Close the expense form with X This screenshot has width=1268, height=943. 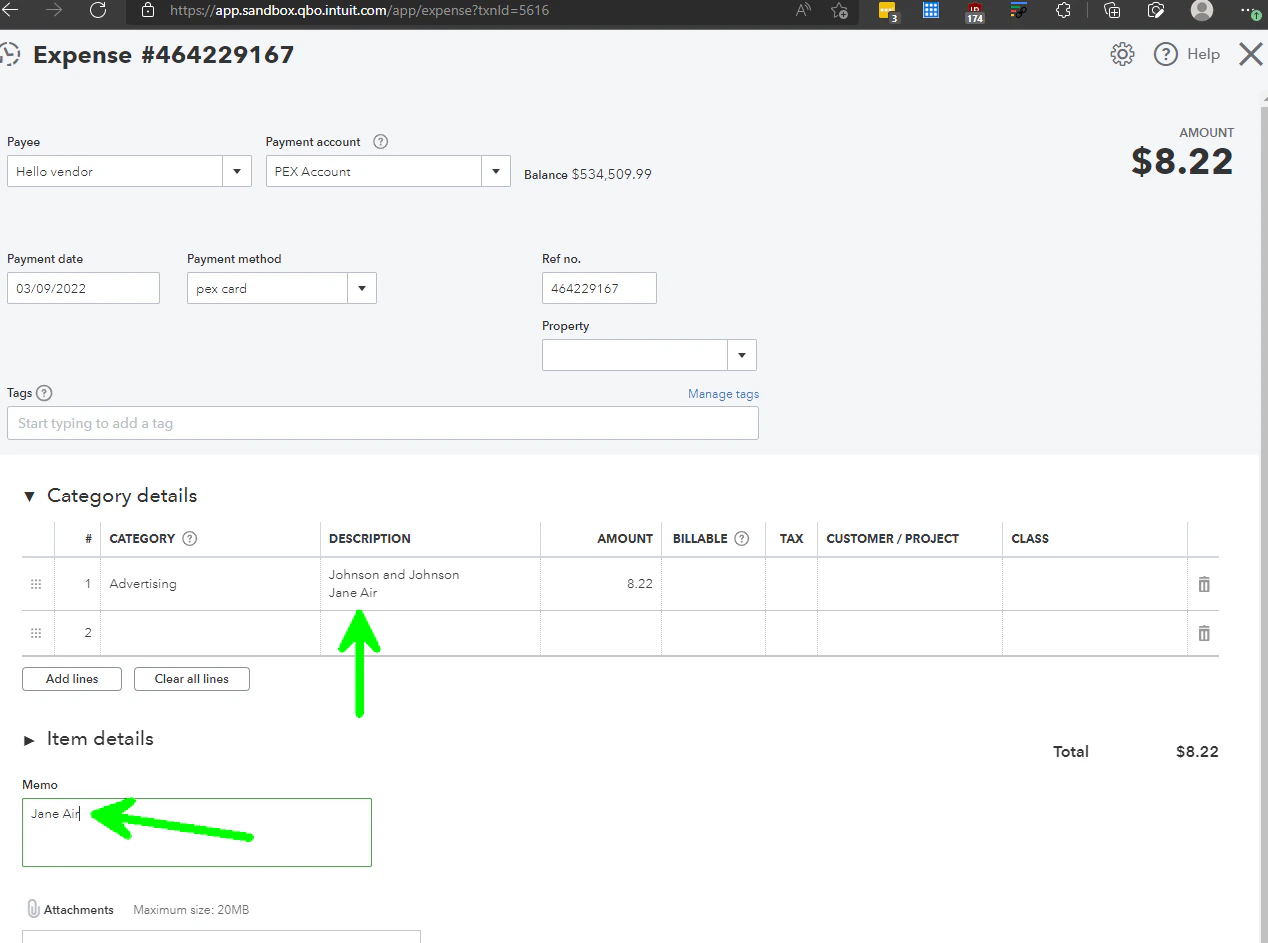click(1251, 54)
